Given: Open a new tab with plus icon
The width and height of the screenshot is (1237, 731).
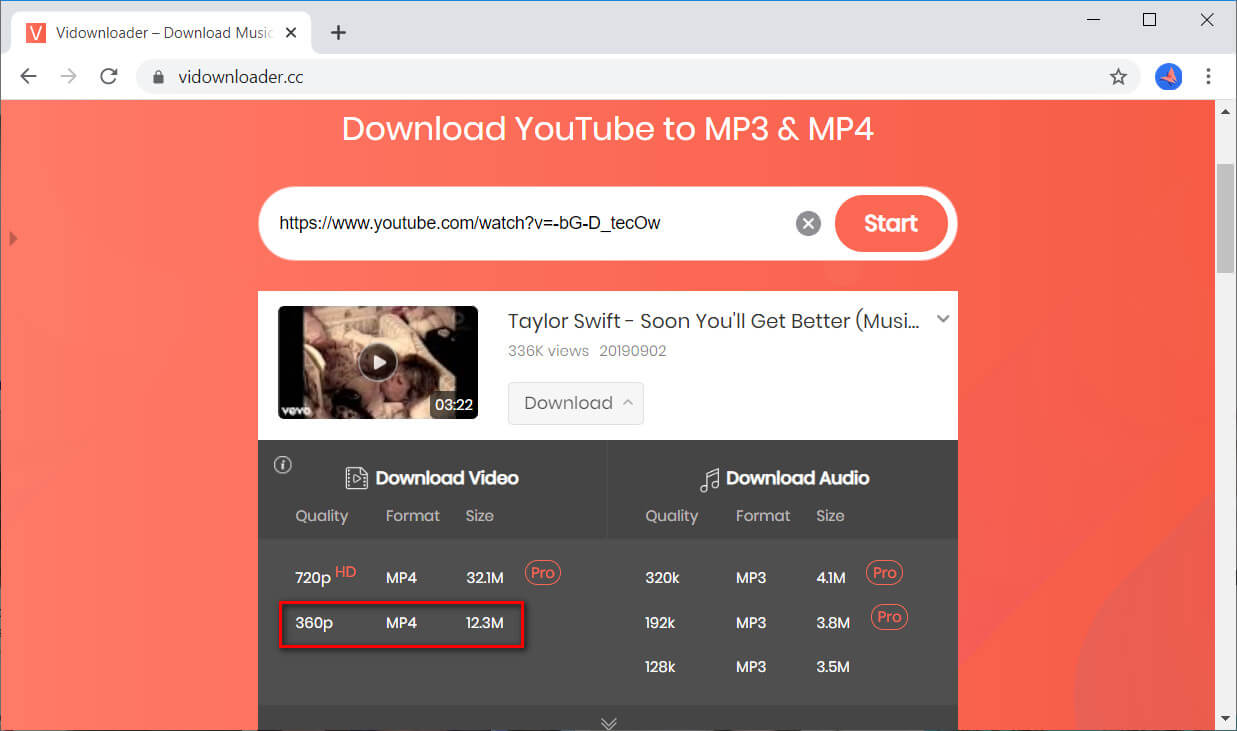Looking at the screenshot, I should (338, 33).
